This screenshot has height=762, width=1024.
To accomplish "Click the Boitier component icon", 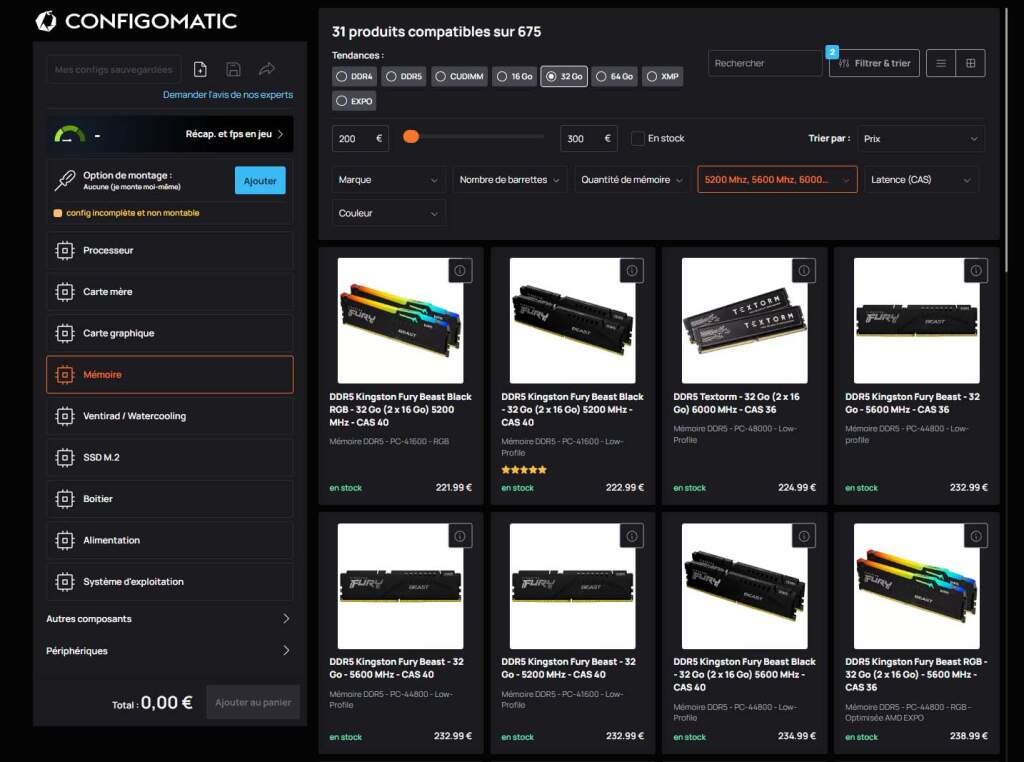I will click(66, 499).
